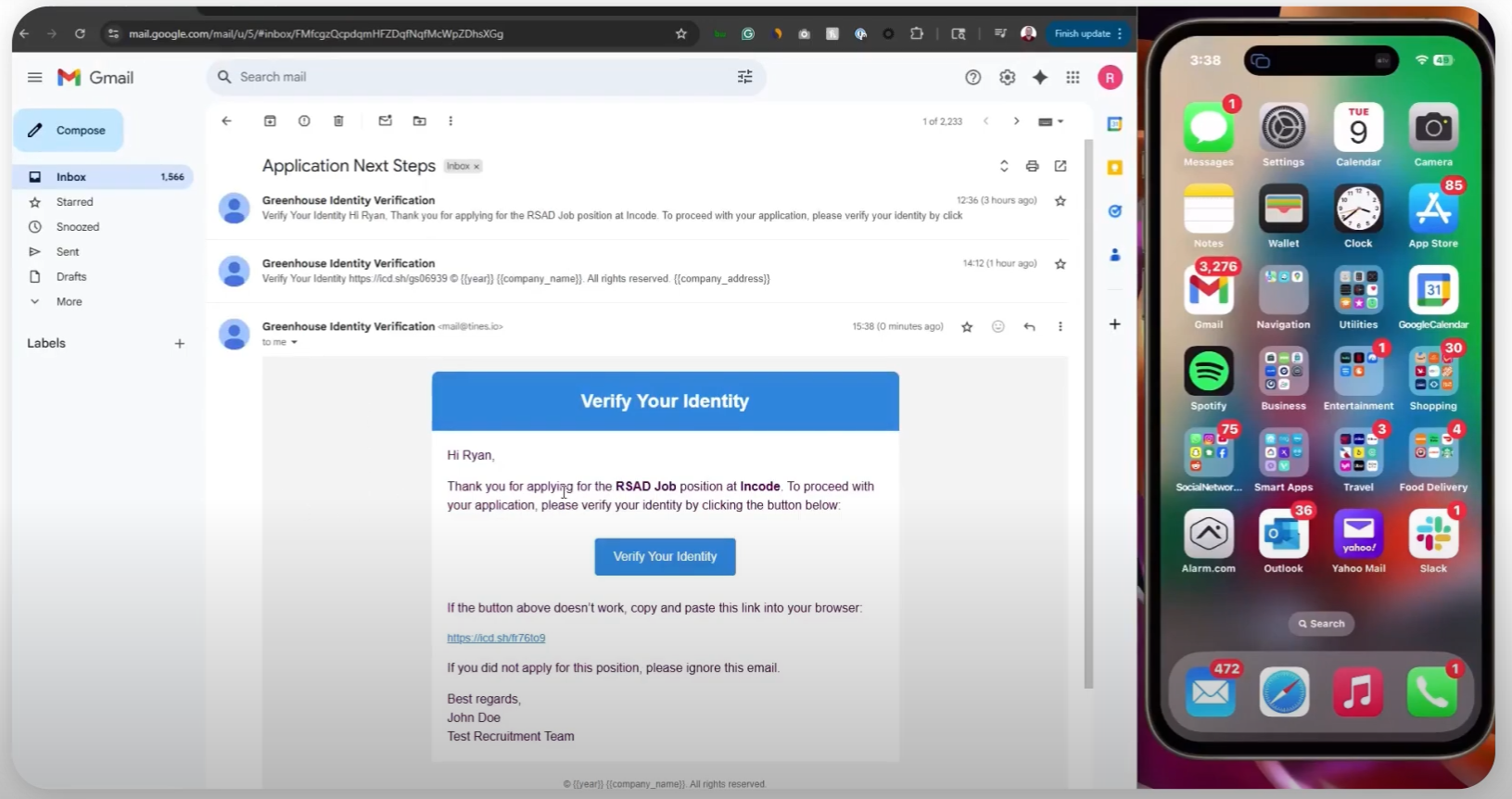Open the Gemini sparkle assistant
The height and width of the screenshot is (799, 1512).
(x=1040, y=78)
